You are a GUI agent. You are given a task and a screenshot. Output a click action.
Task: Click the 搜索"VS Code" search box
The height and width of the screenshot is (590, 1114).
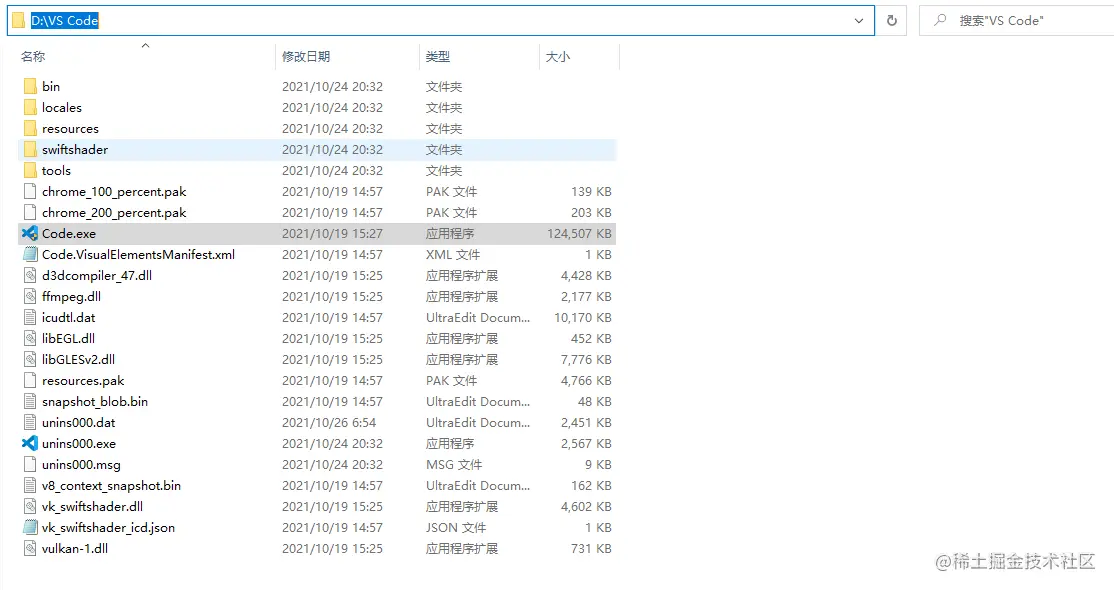pos(1017,21)
